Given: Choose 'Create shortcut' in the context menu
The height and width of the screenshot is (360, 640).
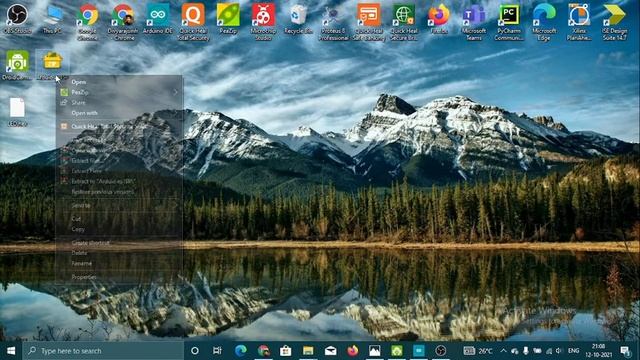Looking at the screenshot, I should point(119,243).
